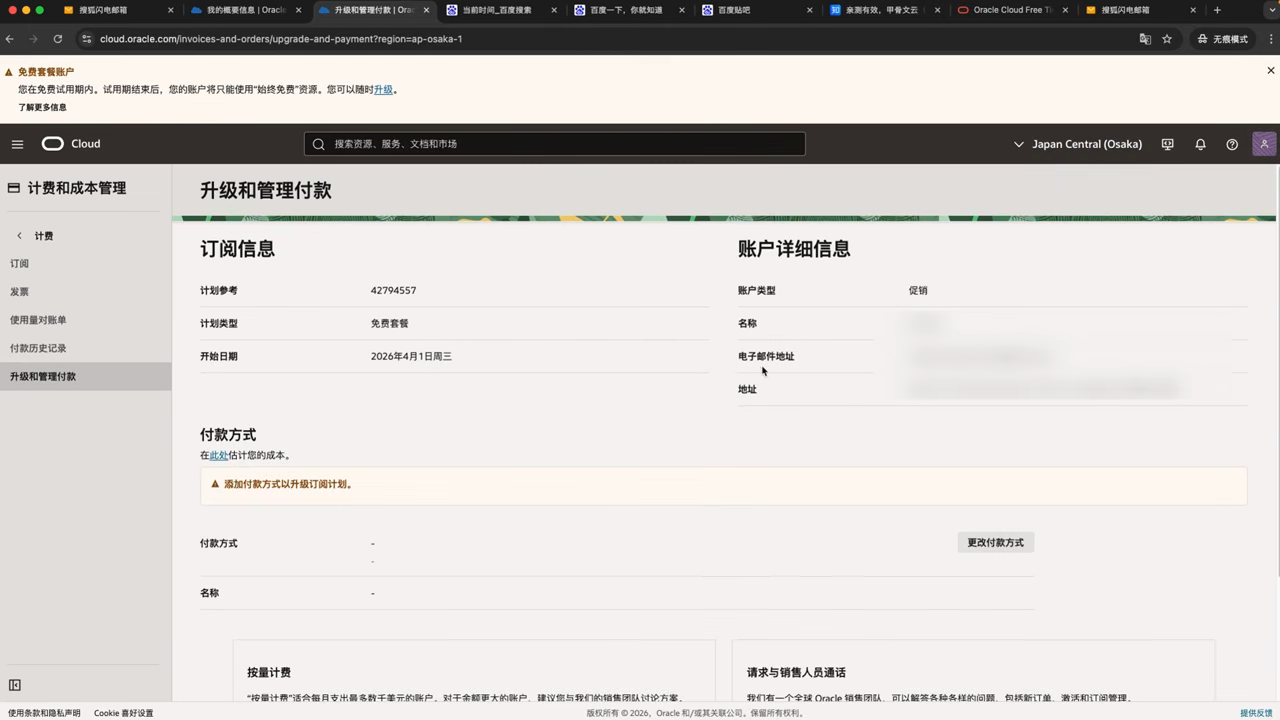Open the Cloud Shell developer tools icon

coord(1167,144)
